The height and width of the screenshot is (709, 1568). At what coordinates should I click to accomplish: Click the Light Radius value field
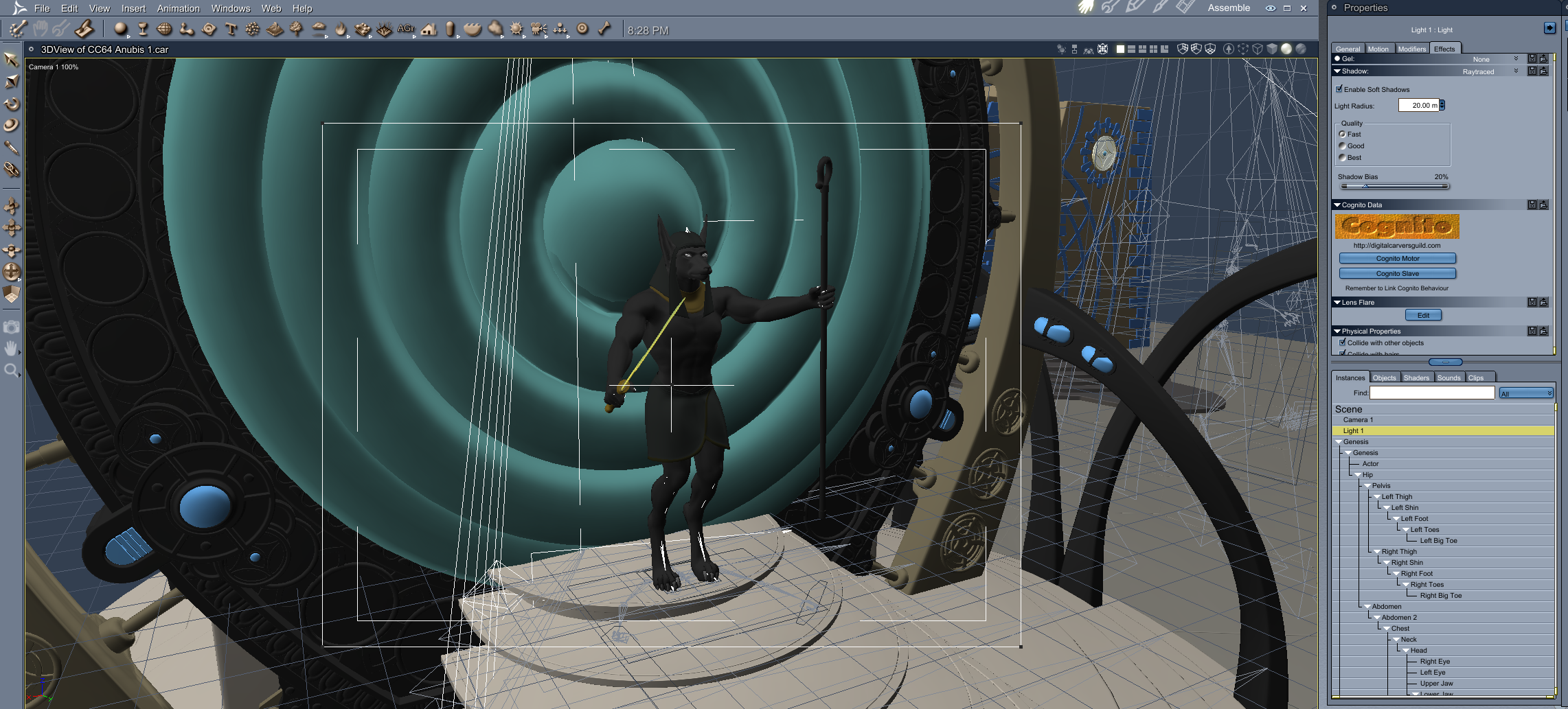[1418, 105]
